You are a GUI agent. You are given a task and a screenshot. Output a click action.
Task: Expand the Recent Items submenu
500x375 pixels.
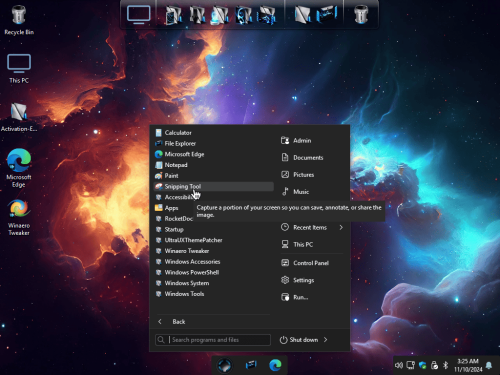point(312,227)
